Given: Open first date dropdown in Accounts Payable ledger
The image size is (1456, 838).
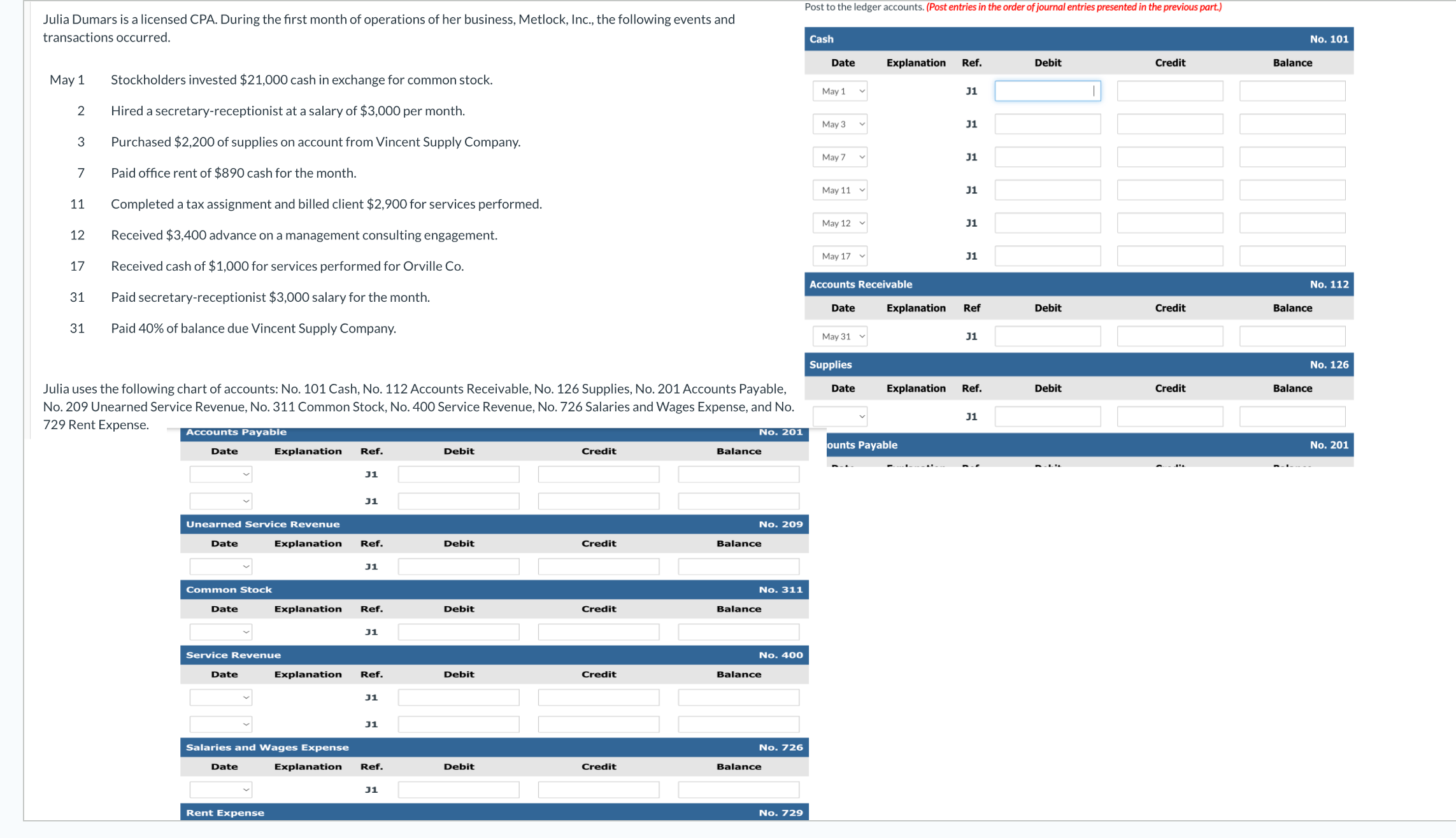Looking at the screenshot, I should click(x=220, y=474).
